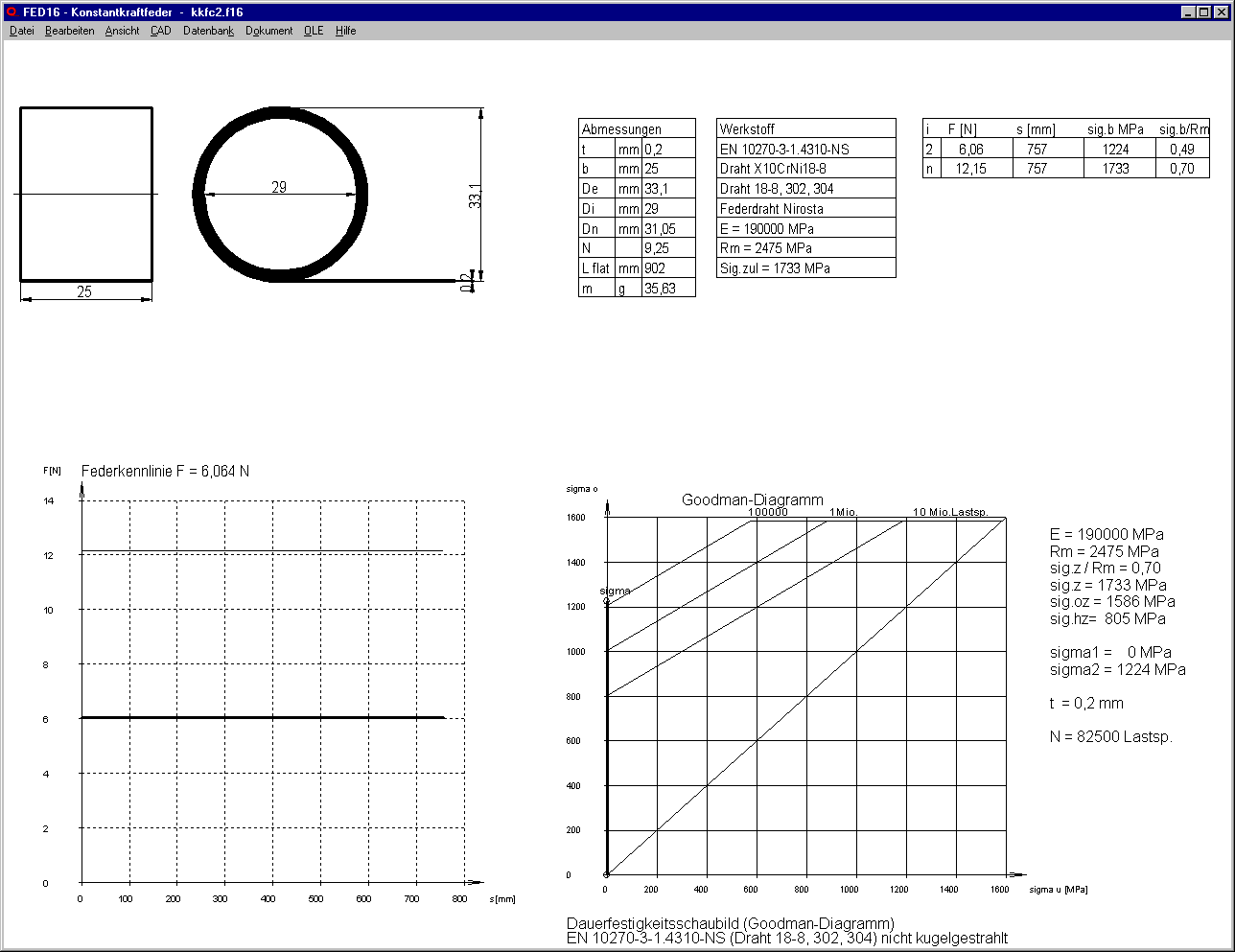Close the FED16 window

pyautogui.click(x=1222, y=12)
